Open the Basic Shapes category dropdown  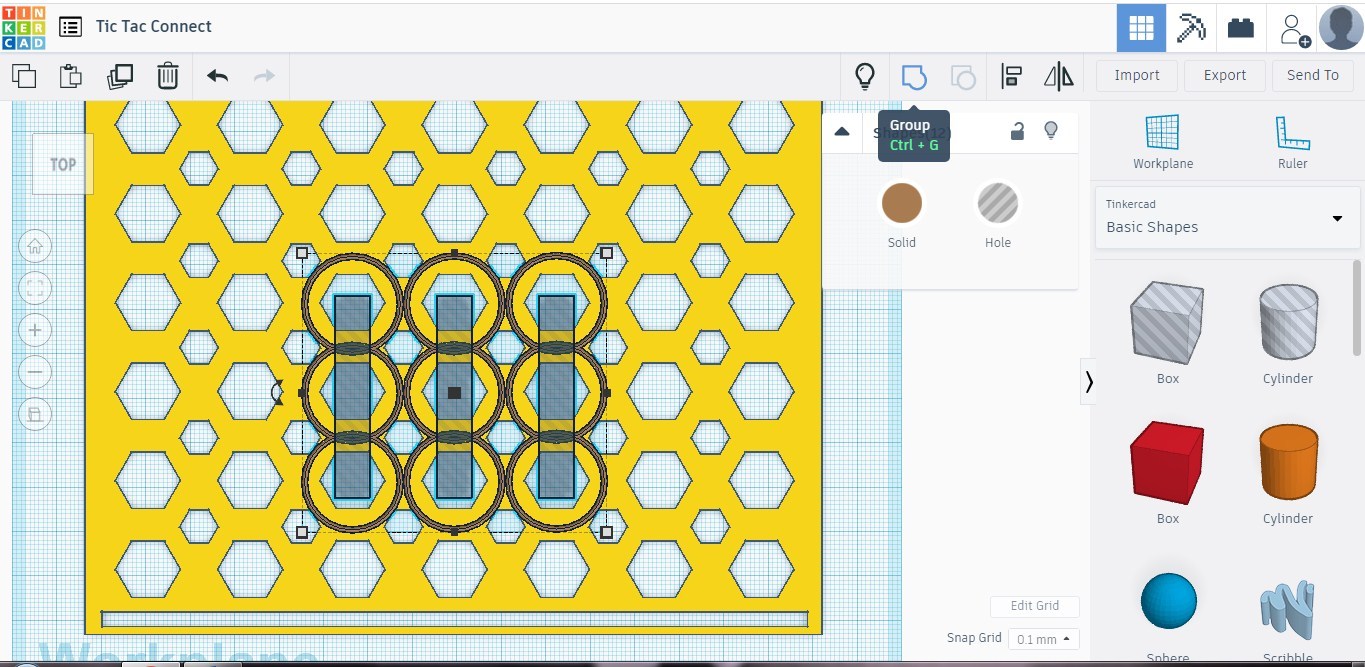pyautogui.click(x=1228, y=217)
